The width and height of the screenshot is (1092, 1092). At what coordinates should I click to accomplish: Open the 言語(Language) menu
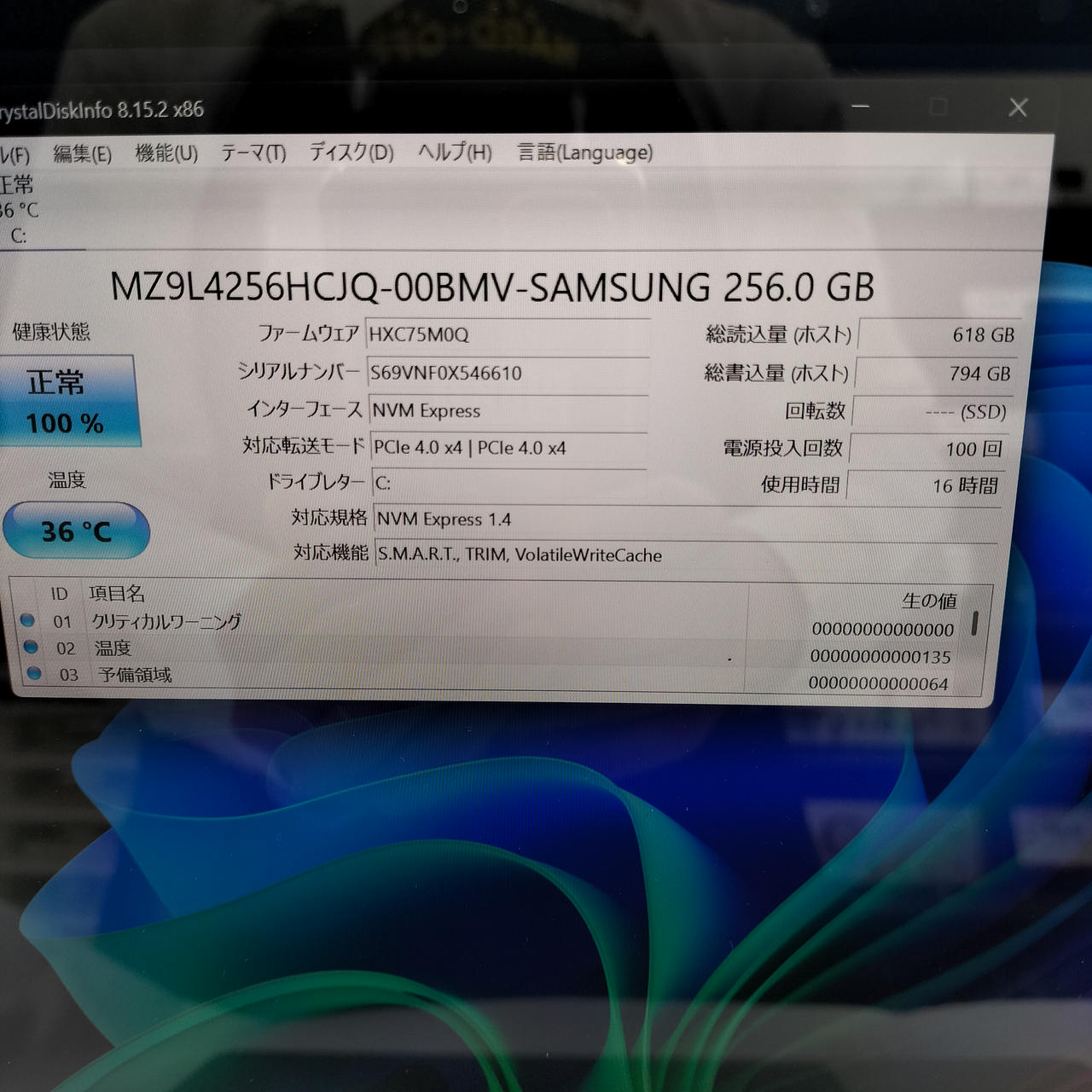click(x=585, y=153)
